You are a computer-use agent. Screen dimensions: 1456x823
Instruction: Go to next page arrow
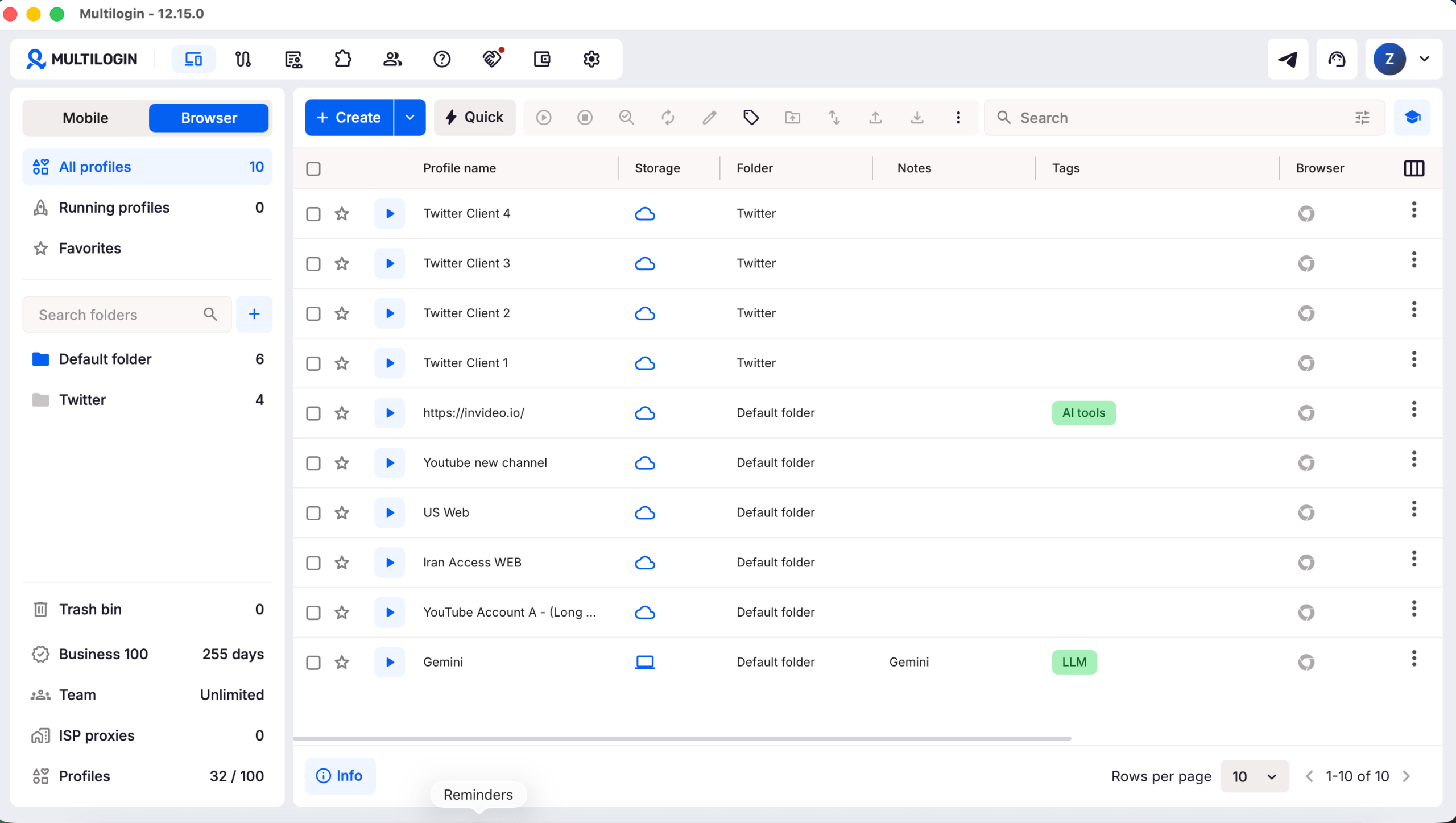point(1407,776)
